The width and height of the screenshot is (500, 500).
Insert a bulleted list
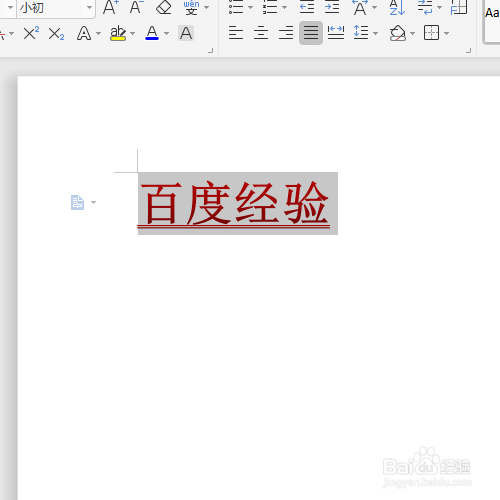[x=236, y=7]
